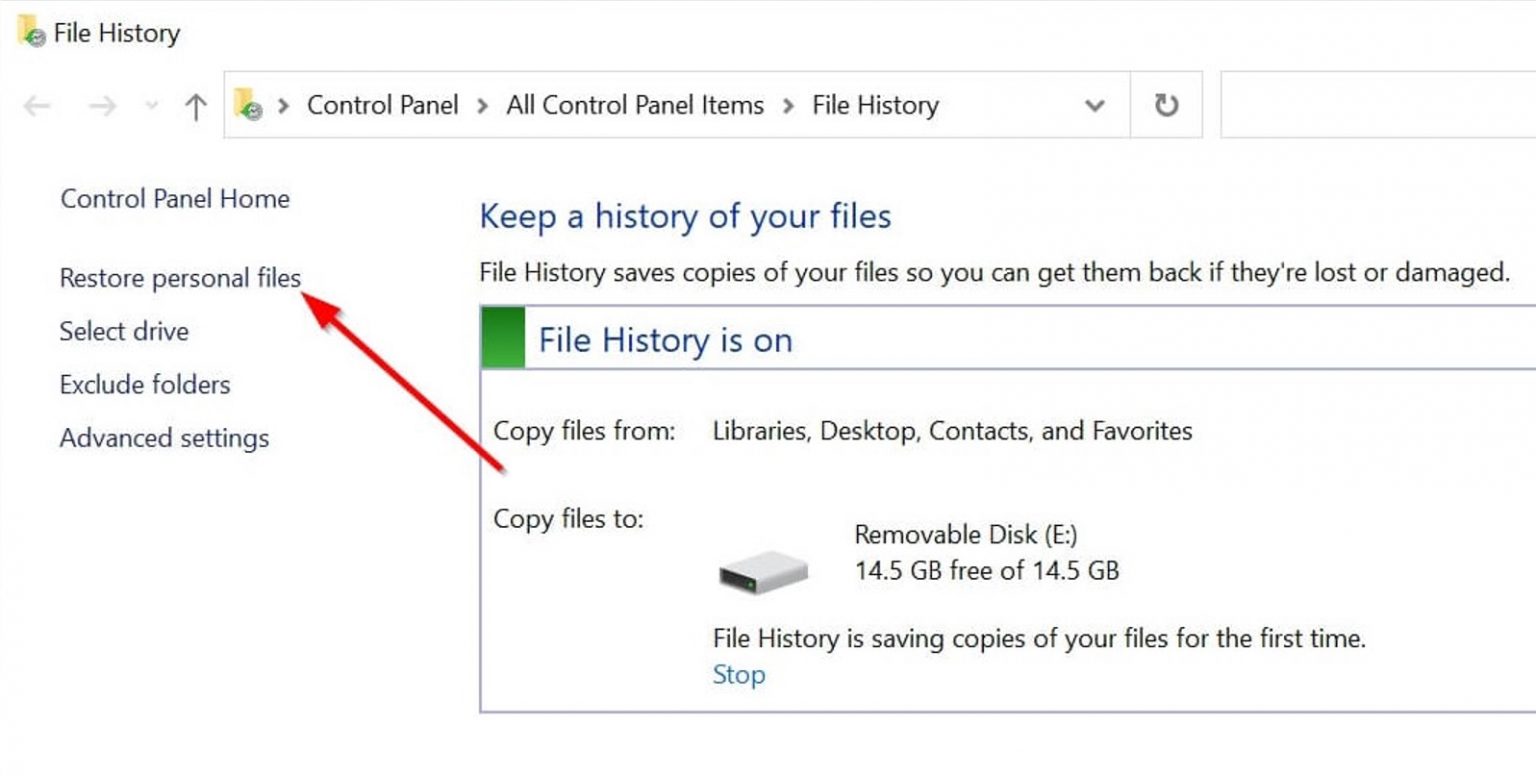Open Advanced settings from the sidebar

165,438
